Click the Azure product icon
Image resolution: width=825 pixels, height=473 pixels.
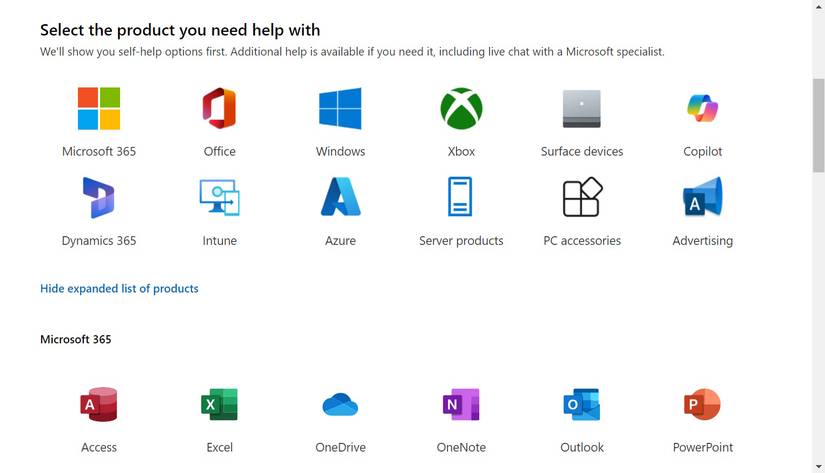pyautogui.click(x=340, y=197)
